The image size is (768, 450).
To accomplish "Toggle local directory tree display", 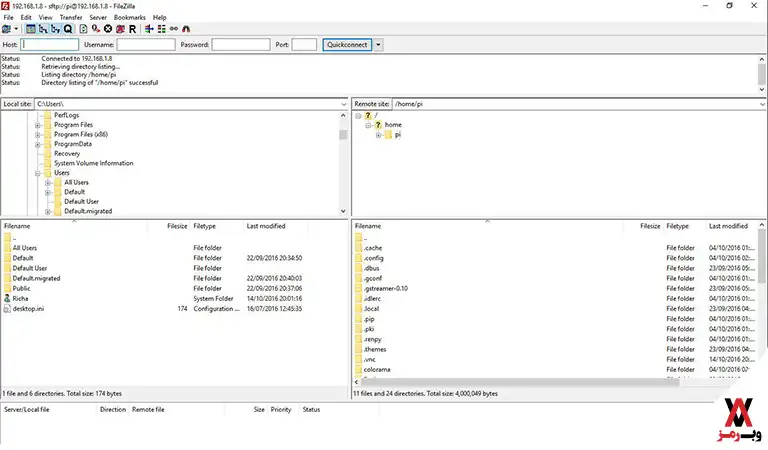I will coord(43,29).
